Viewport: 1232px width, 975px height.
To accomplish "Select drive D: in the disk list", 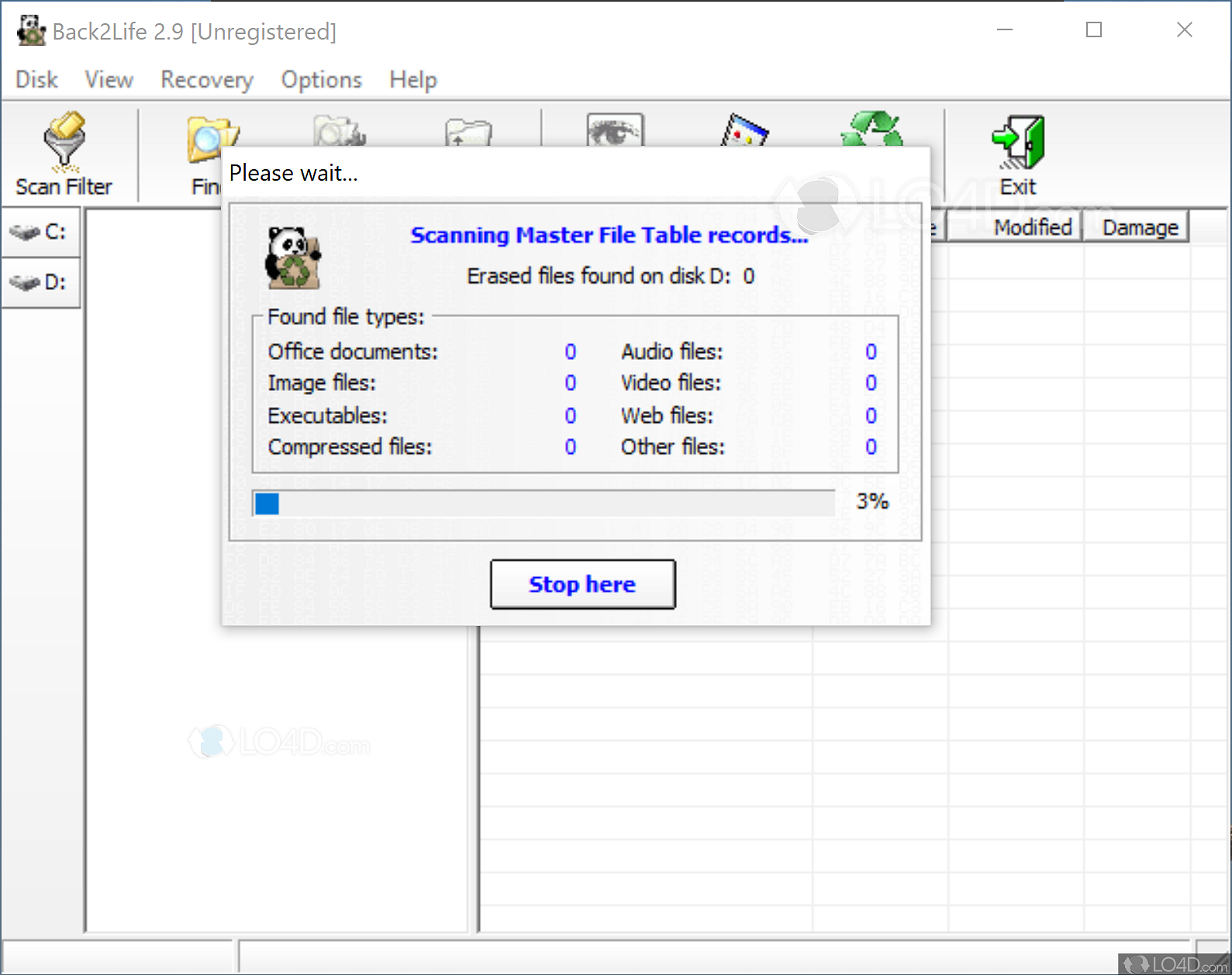I will (x=41, y=282).
